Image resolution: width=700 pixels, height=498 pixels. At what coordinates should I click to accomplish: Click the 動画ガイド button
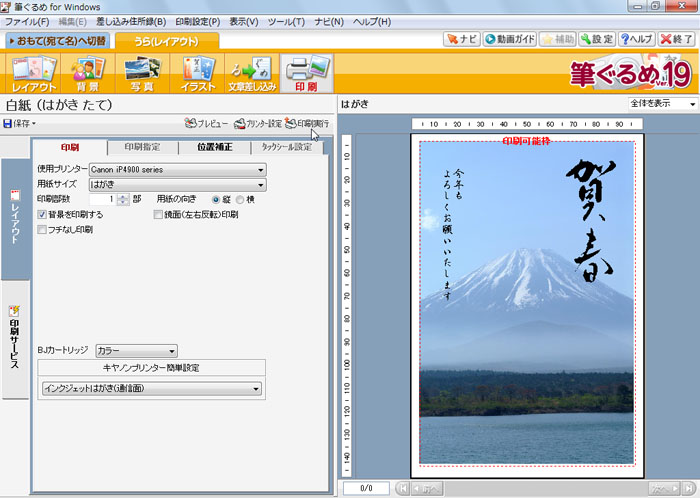pos(508,40)
